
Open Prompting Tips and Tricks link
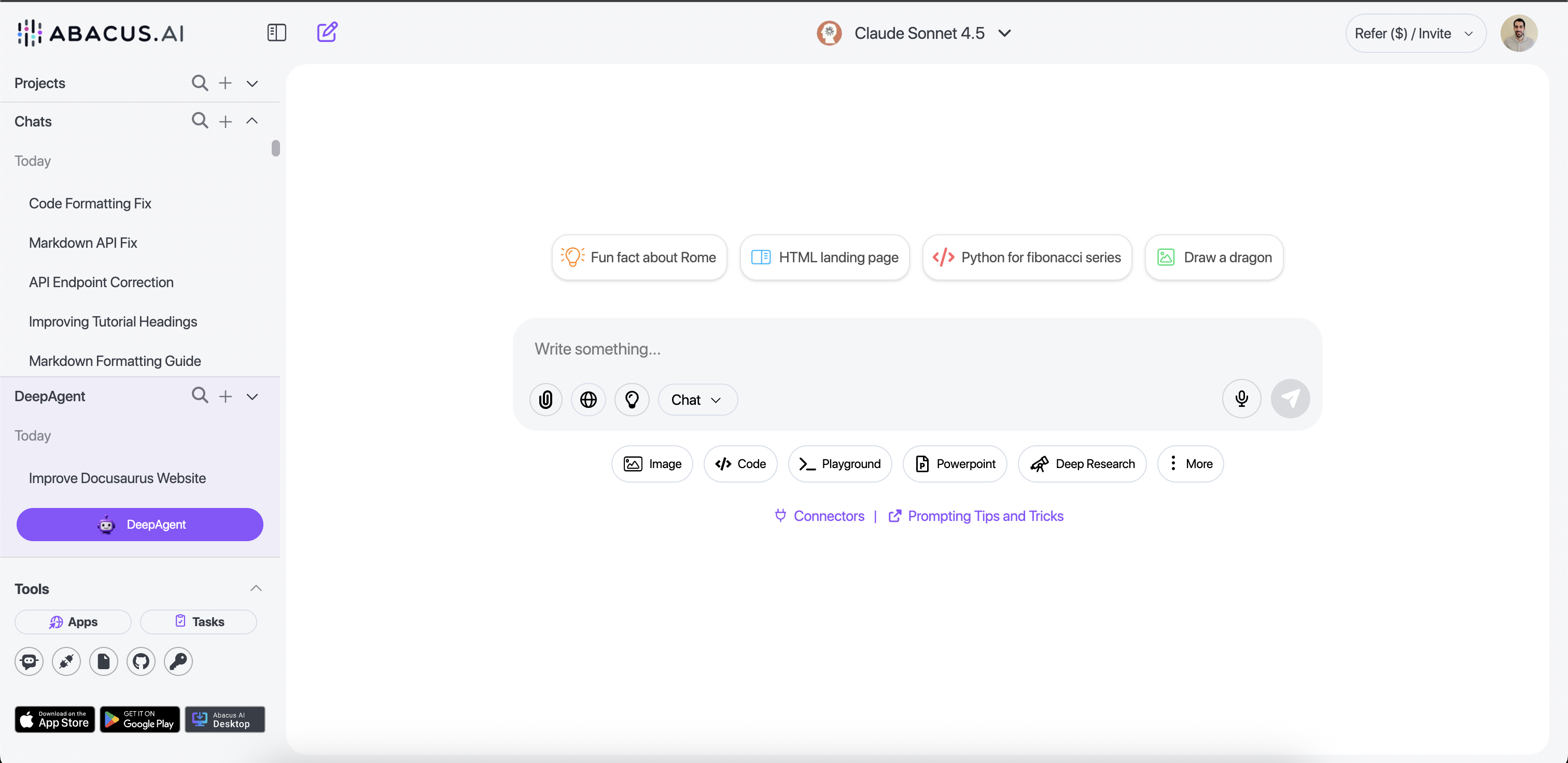[986, 515]
